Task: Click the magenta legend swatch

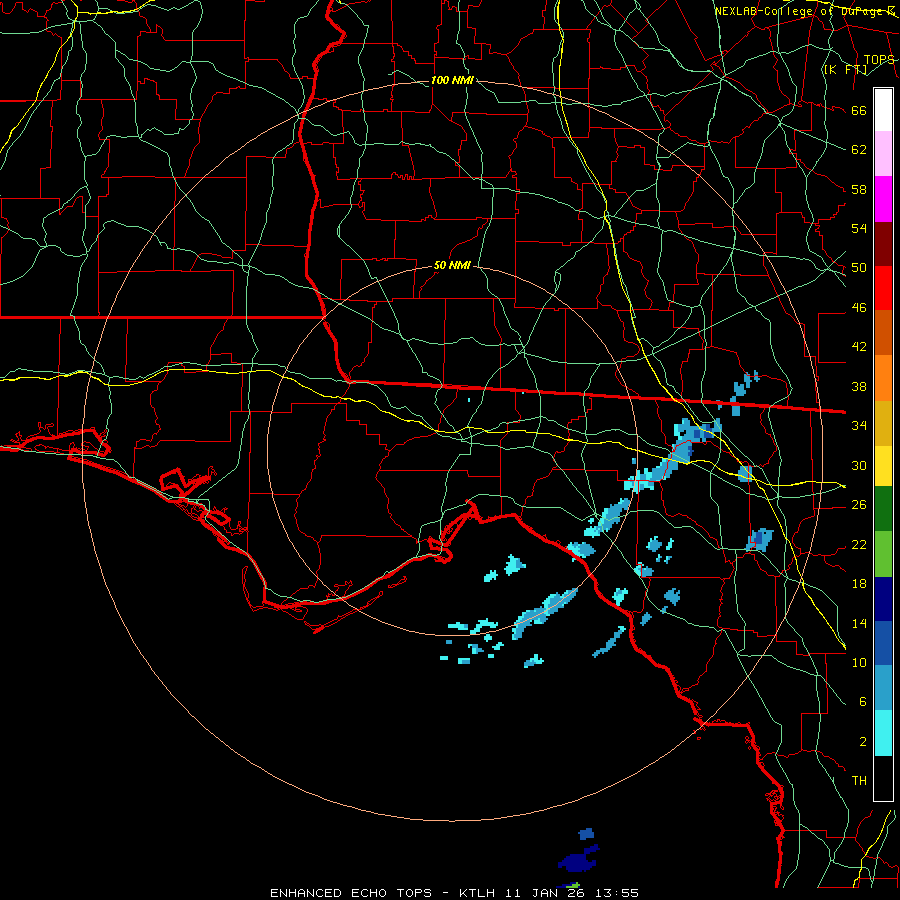Action: click(883, 199)
